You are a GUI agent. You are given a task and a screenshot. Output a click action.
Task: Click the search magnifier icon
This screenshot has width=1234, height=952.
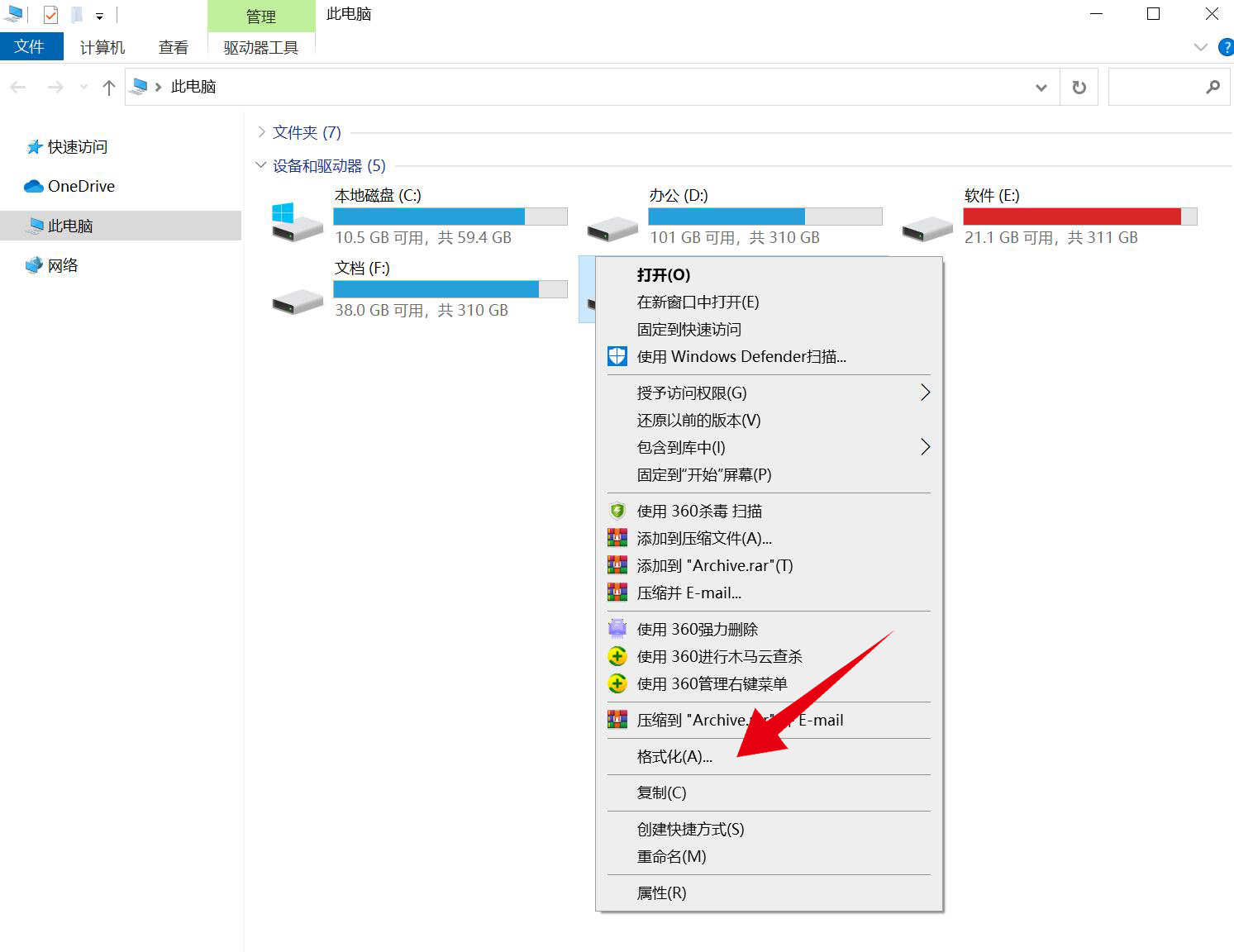(x=1213, y=87)
